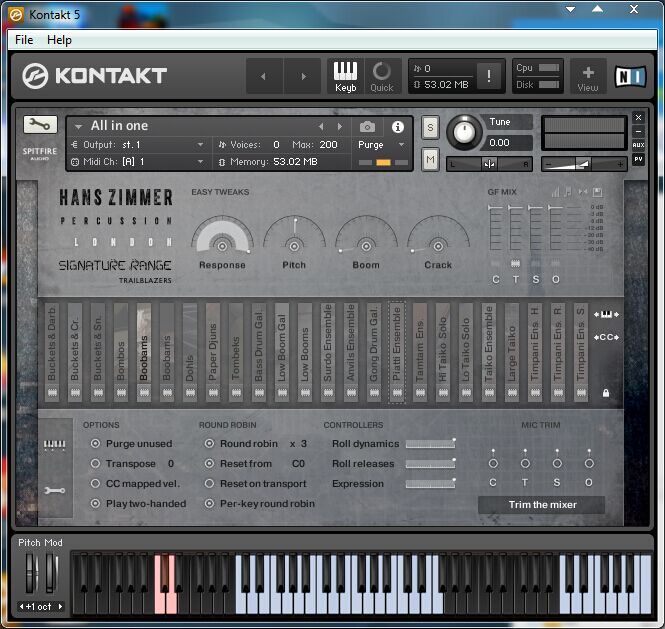Toggle the Round robin option
Screen dimensions: 665x629
[209, 444]
